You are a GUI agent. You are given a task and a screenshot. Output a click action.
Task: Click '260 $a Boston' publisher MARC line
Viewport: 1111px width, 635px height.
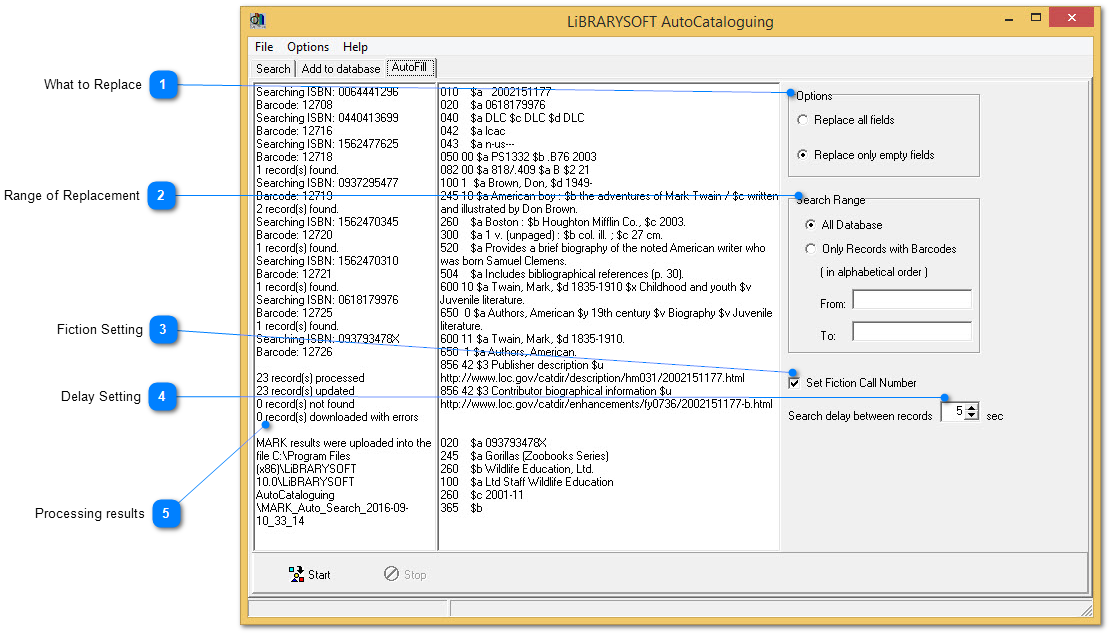563,222
